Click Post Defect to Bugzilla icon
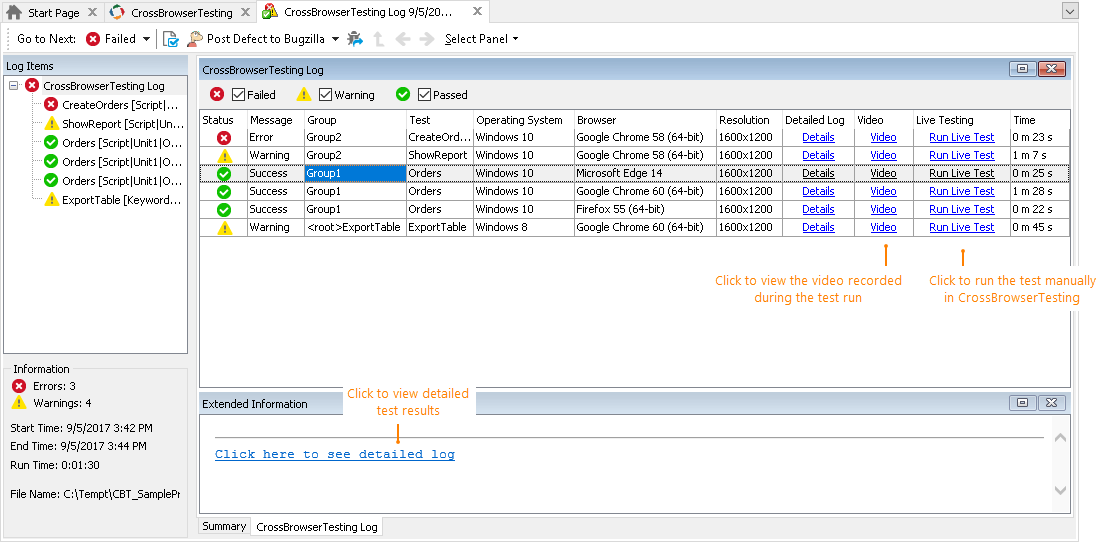Viewport: 1113px width, 542px height. click(194, 39)
